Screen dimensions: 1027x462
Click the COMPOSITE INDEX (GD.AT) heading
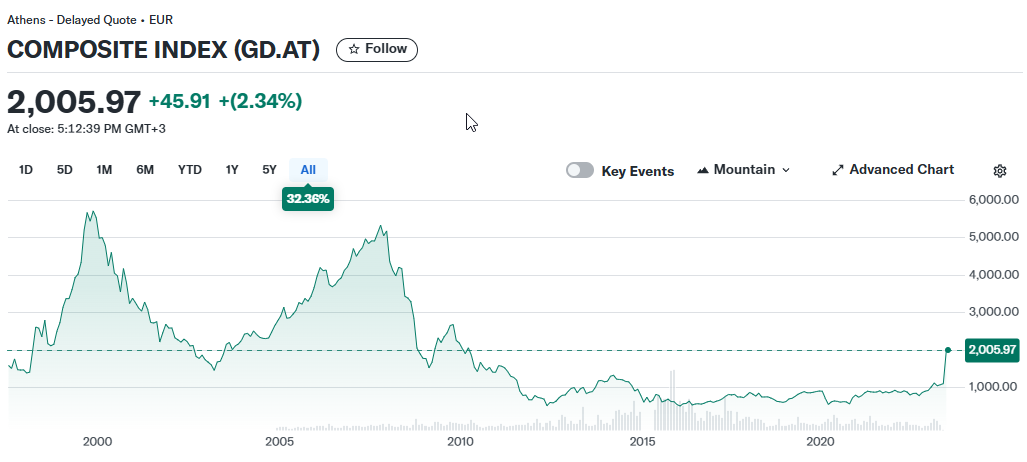coord(164,50)
